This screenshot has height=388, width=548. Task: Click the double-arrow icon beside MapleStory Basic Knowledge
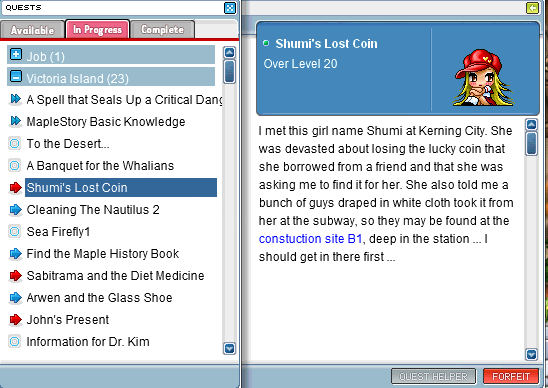click(x=15, y=121)
